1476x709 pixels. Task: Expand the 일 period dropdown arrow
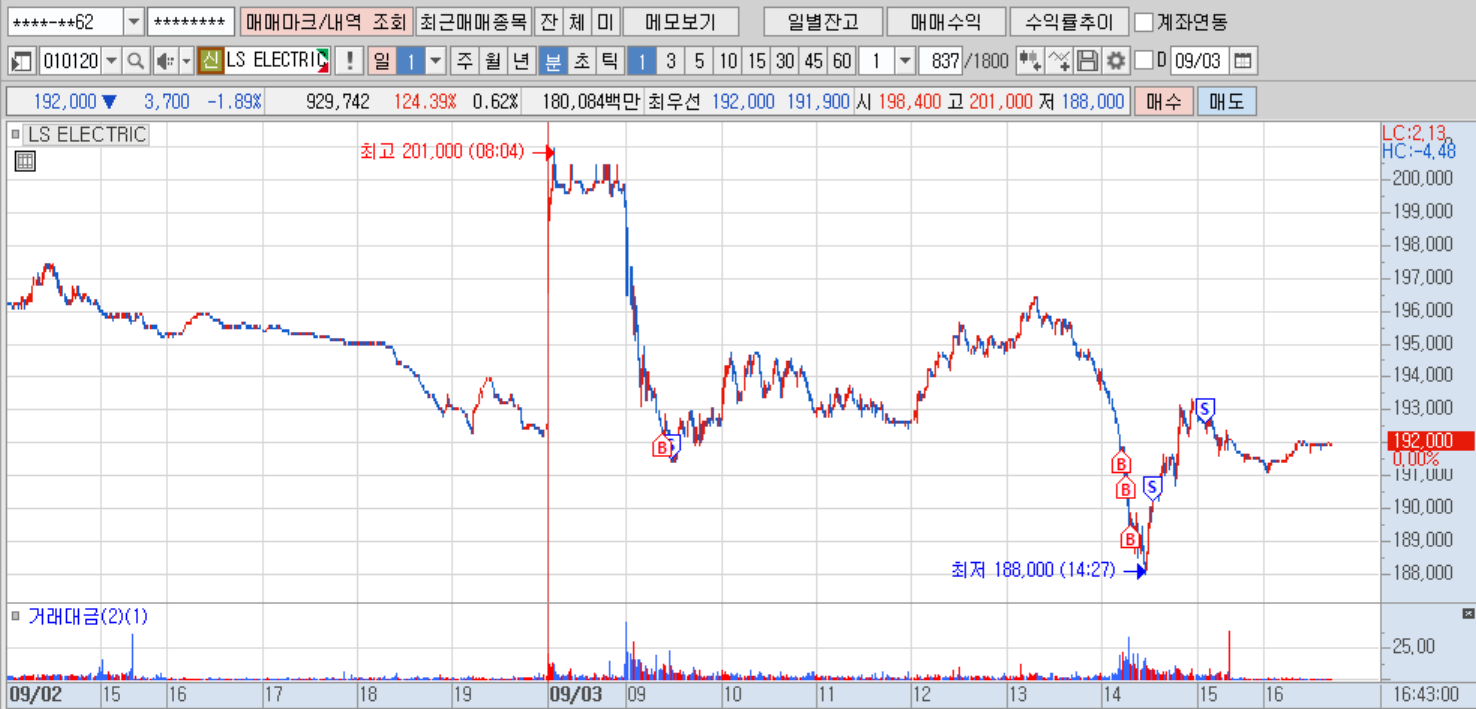tap(436, 61)
